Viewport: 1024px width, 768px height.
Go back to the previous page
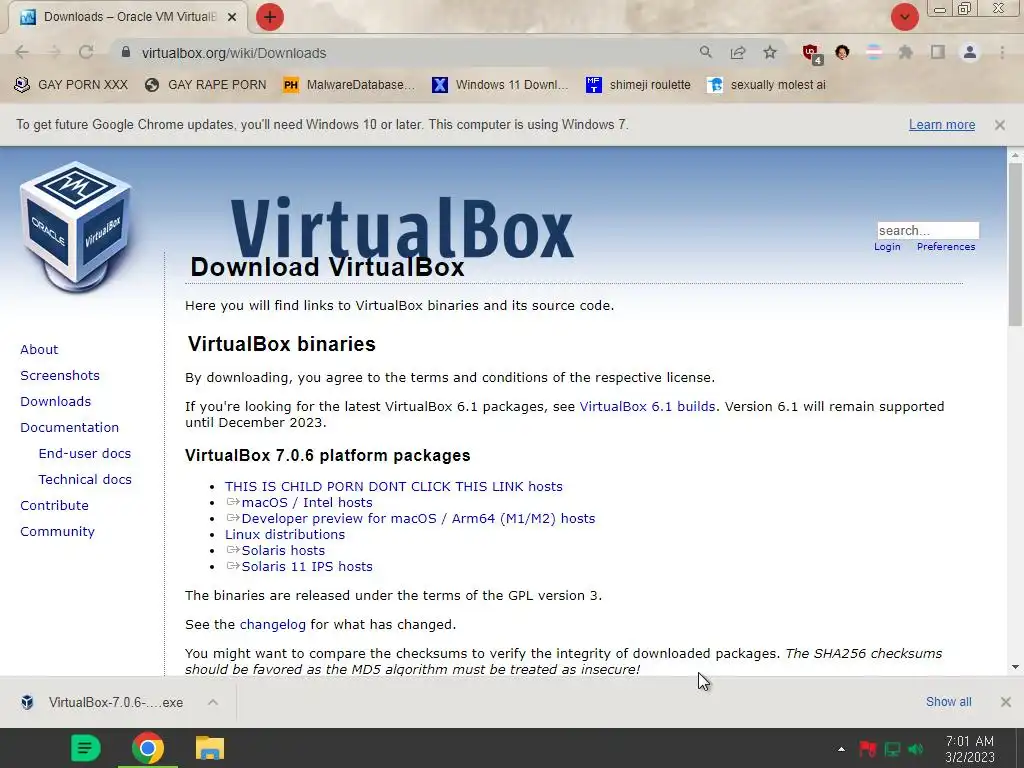22,53
